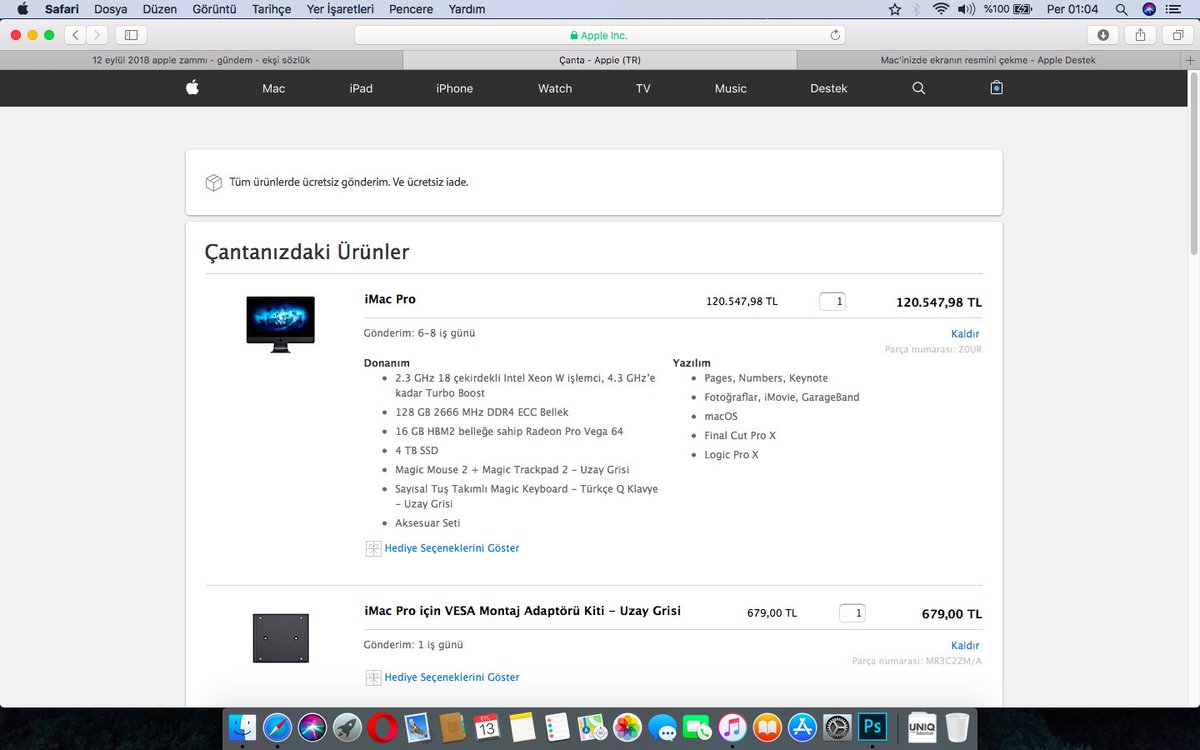Launch Opera browser from the Dock
The image size is (1200, 750).
point(382,727)
